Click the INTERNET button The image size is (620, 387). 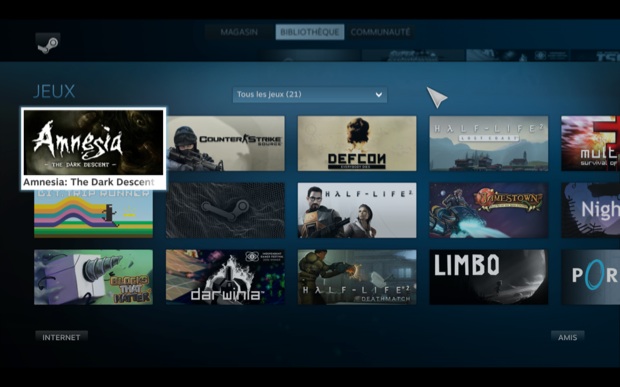(61, 337)
